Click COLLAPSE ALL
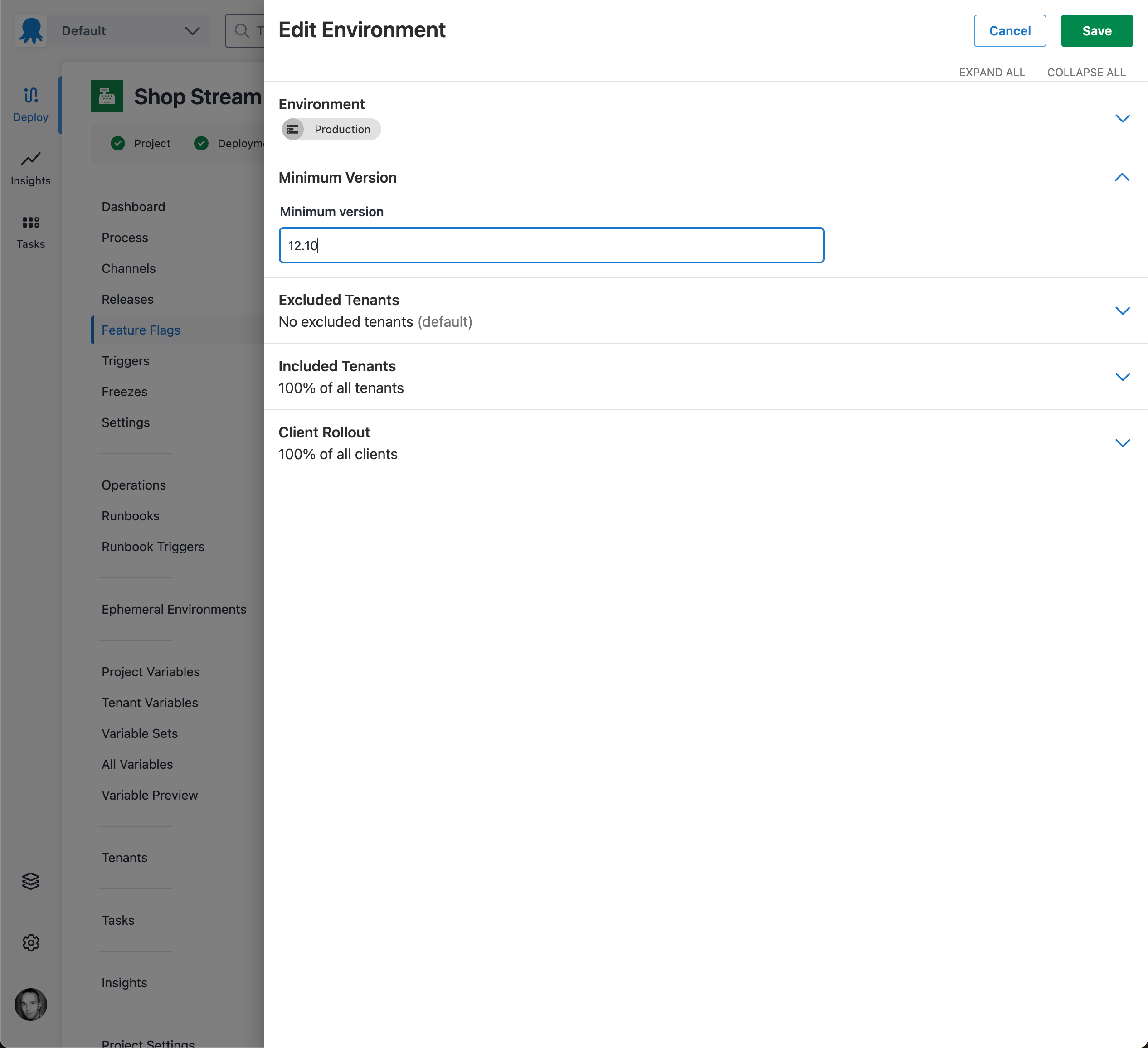Image resolution: width=1148 pixels, height=1048 pixels. [x=1086, y=72]
